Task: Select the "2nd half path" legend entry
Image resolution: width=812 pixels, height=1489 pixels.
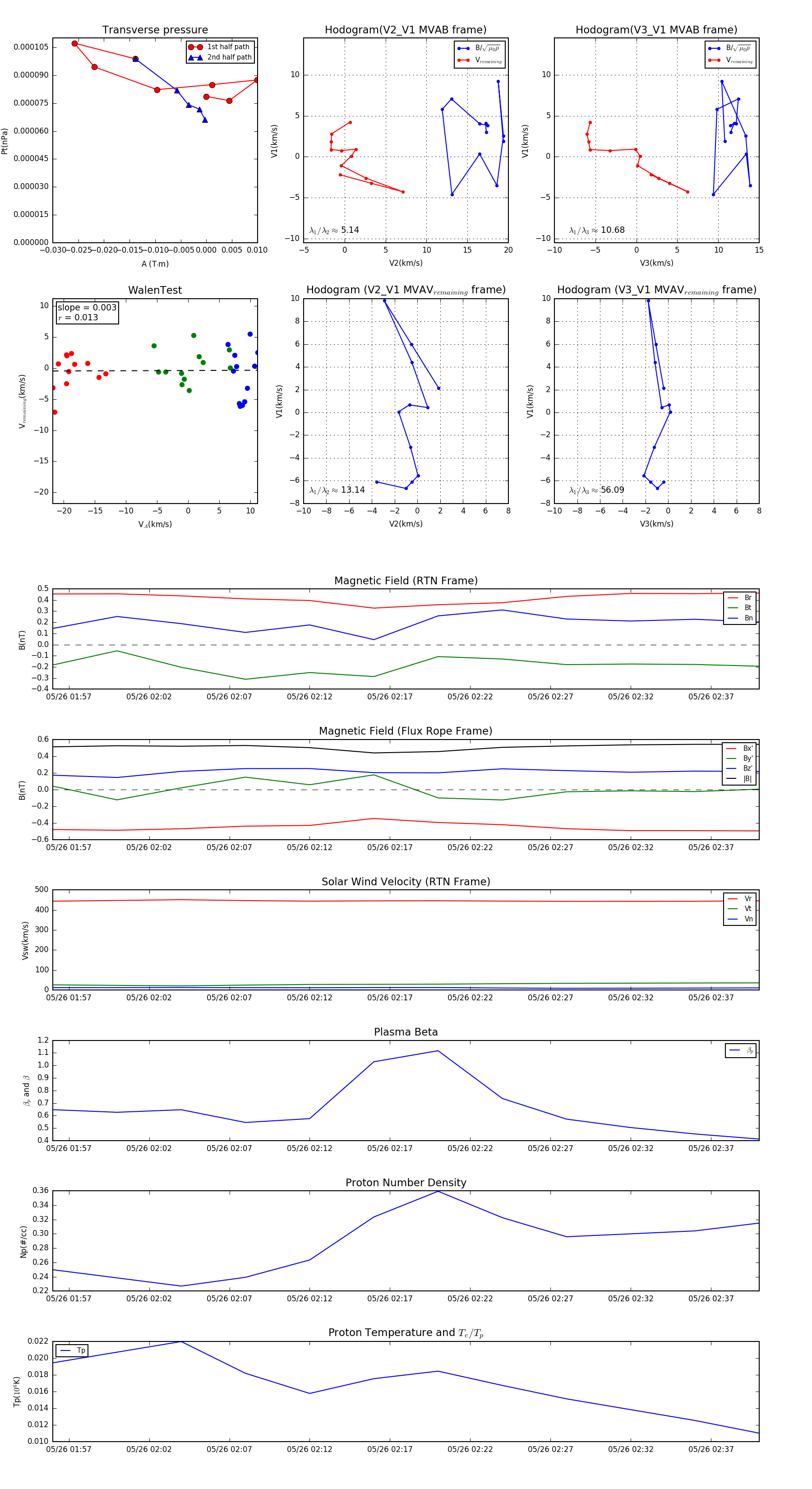Action: pos(220,57)
